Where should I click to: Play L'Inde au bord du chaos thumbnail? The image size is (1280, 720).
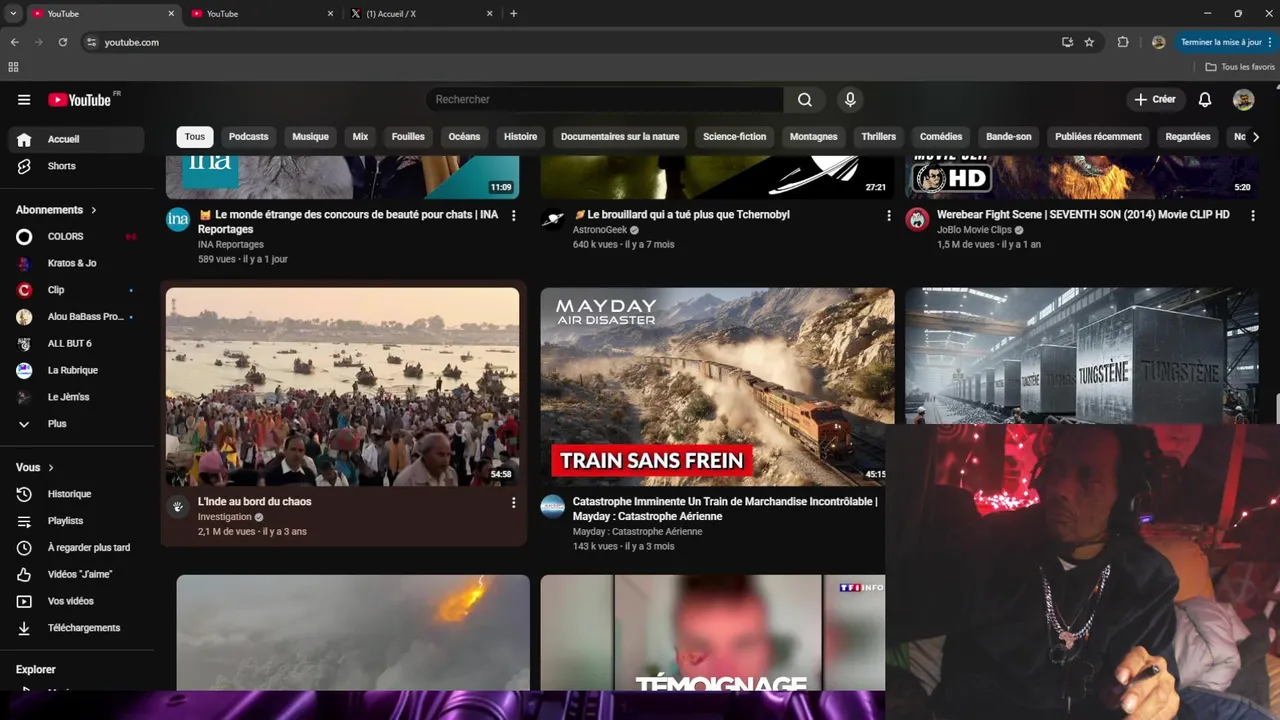click(343, 387)
